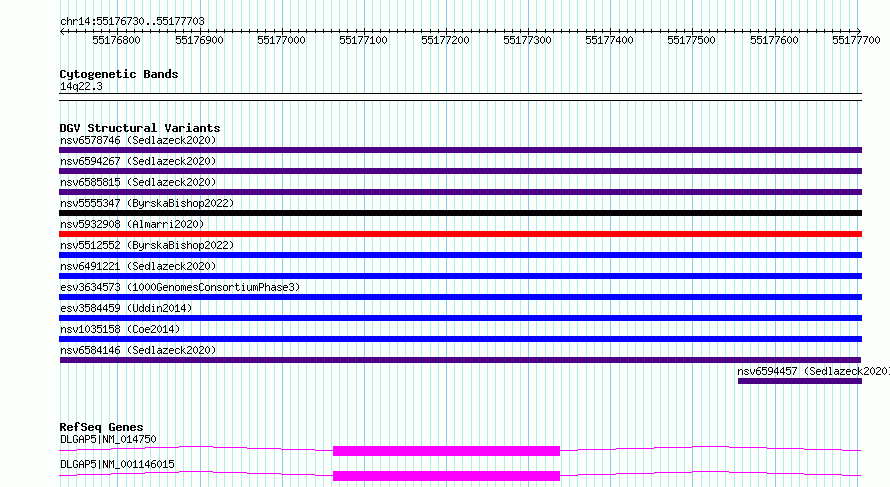Screen dimensions: 890x487
Task: Click the DLGAP5|NM_014750 gene label
Action: [108, 439]
